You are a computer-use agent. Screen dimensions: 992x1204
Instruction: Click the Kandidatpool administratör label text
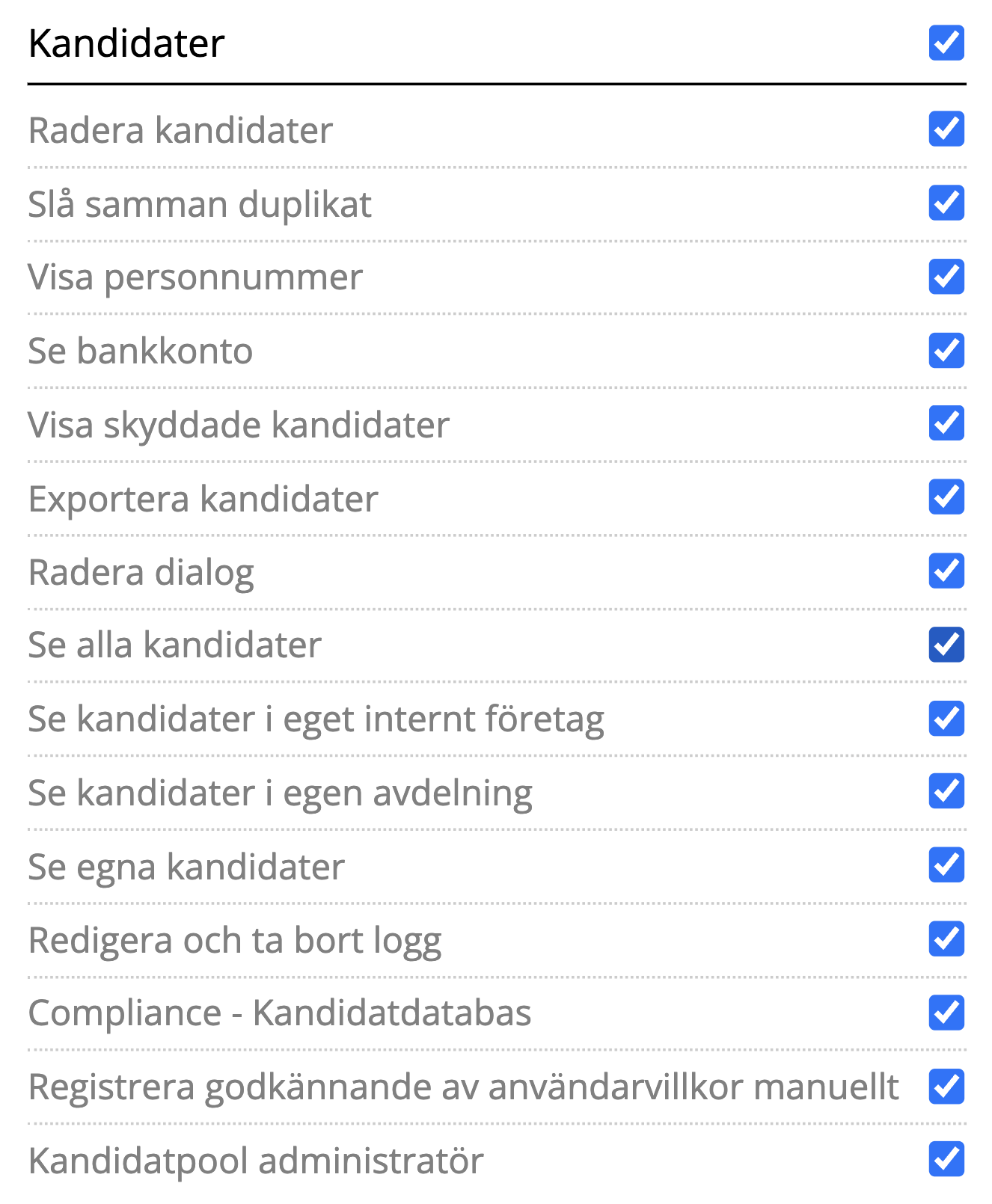pyautogui.click(x=256, y=1161)
